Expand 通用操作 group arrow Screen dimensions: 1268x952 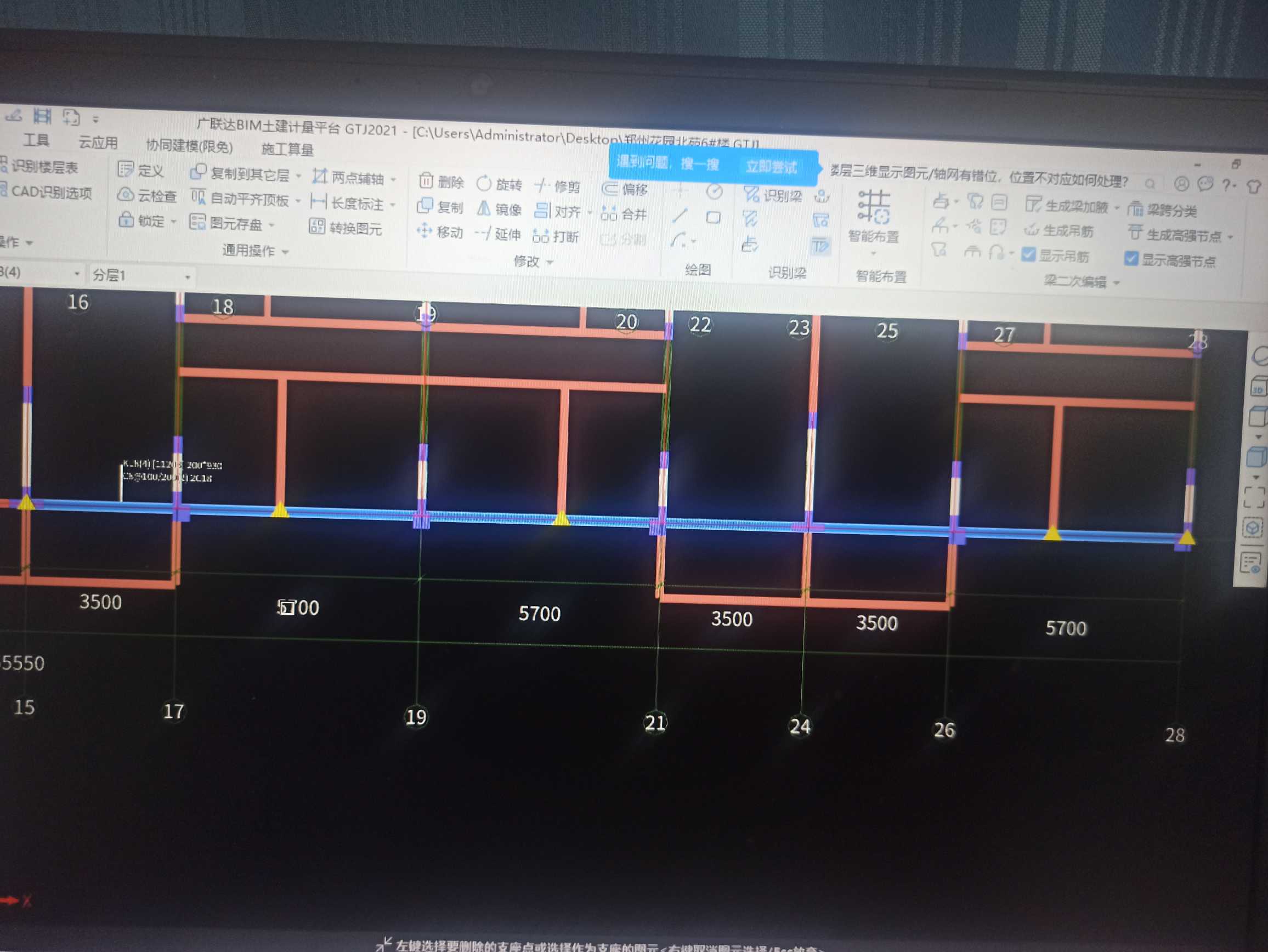286,252
